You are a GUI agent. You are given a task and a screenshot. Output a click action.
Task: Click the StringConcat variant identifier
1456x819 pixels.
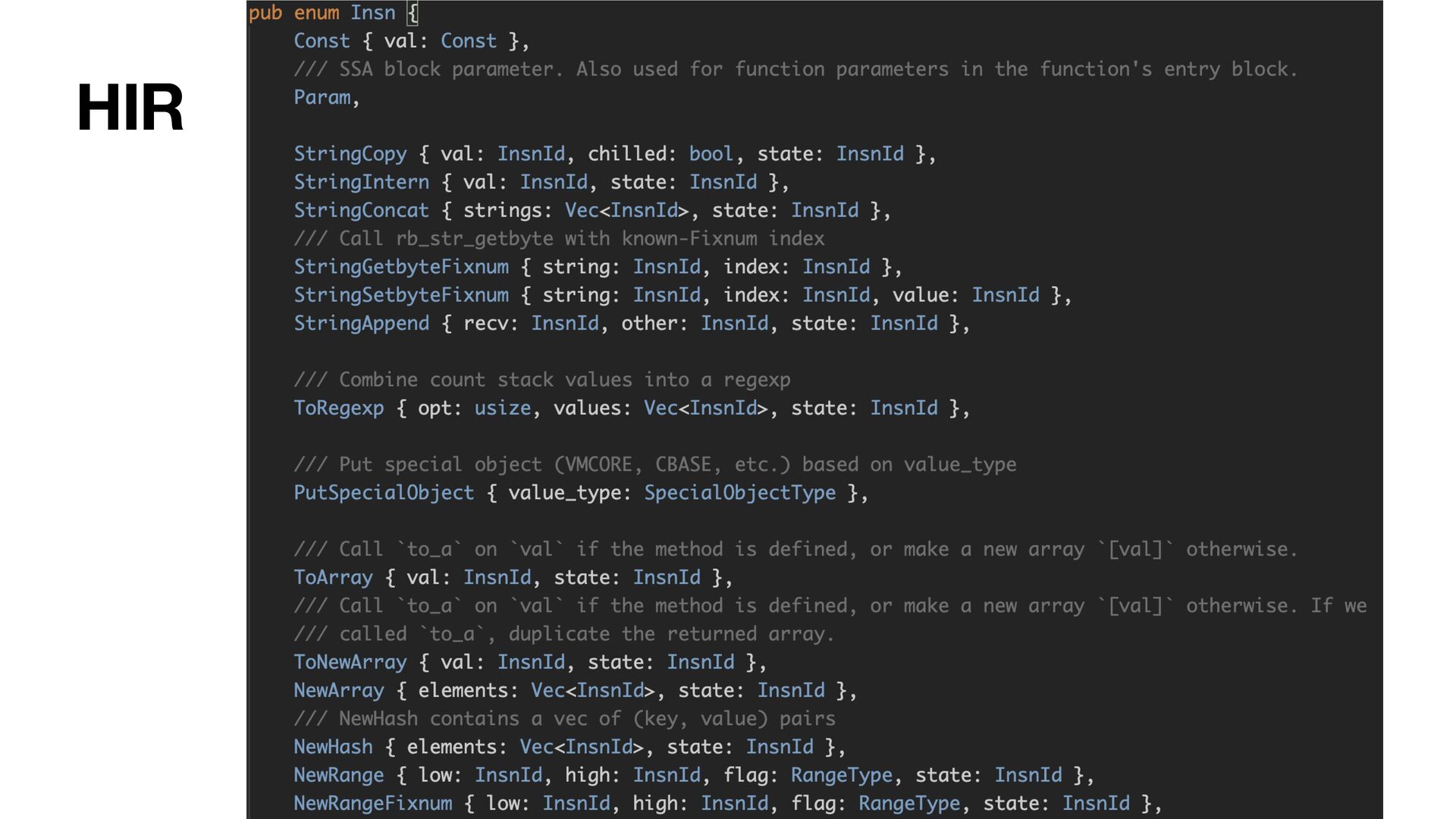361,210
